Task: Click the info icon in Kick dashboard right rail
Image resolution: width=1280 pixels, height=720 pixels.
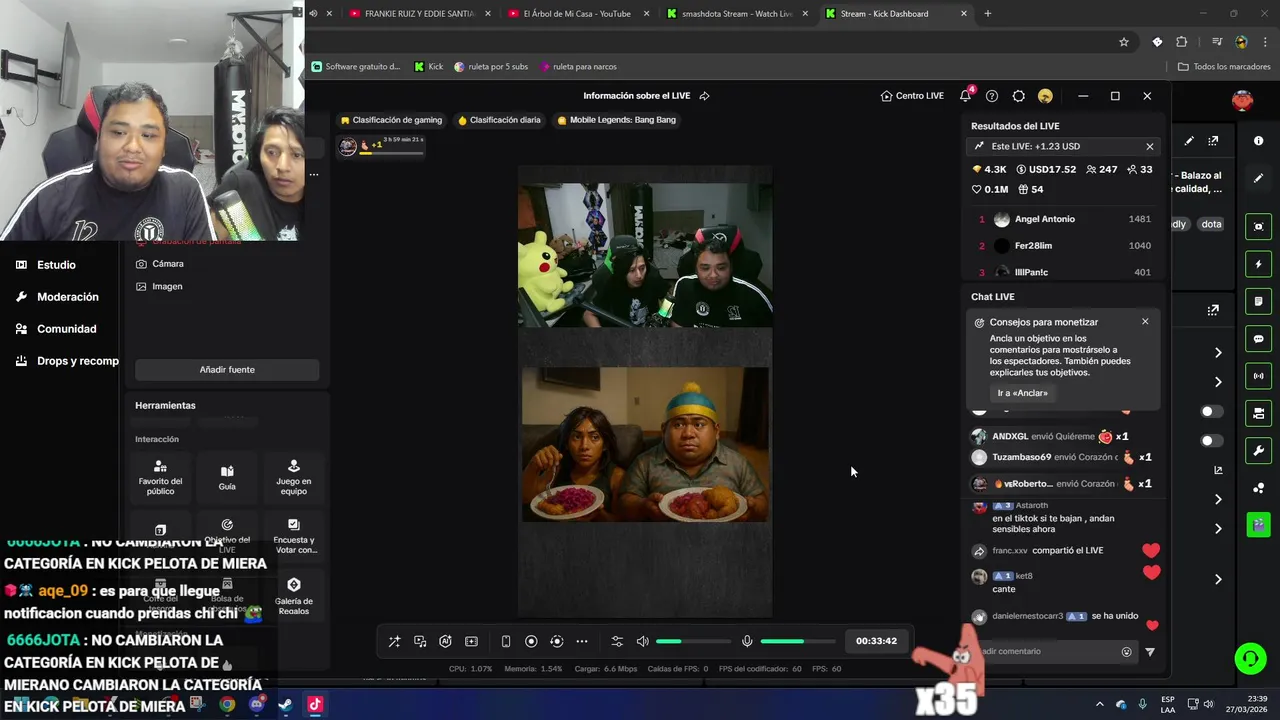Action: pyautogui.click(x=1259, y=141)
